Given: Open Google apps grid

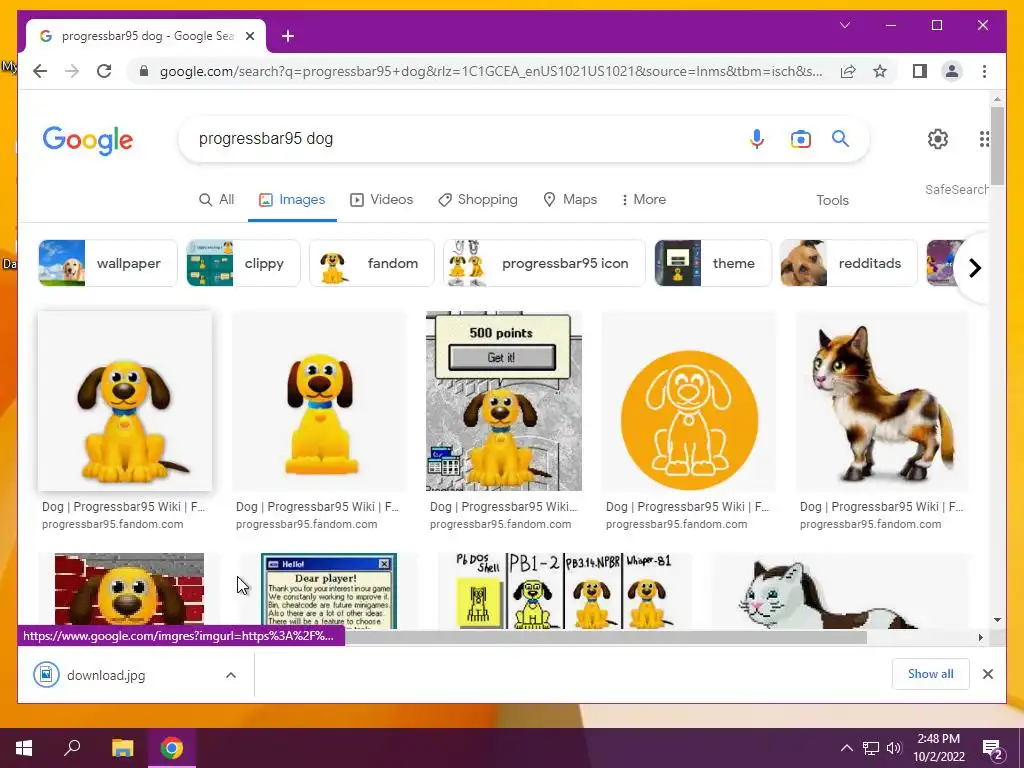Looking at the screenshot, I should 984,138.
